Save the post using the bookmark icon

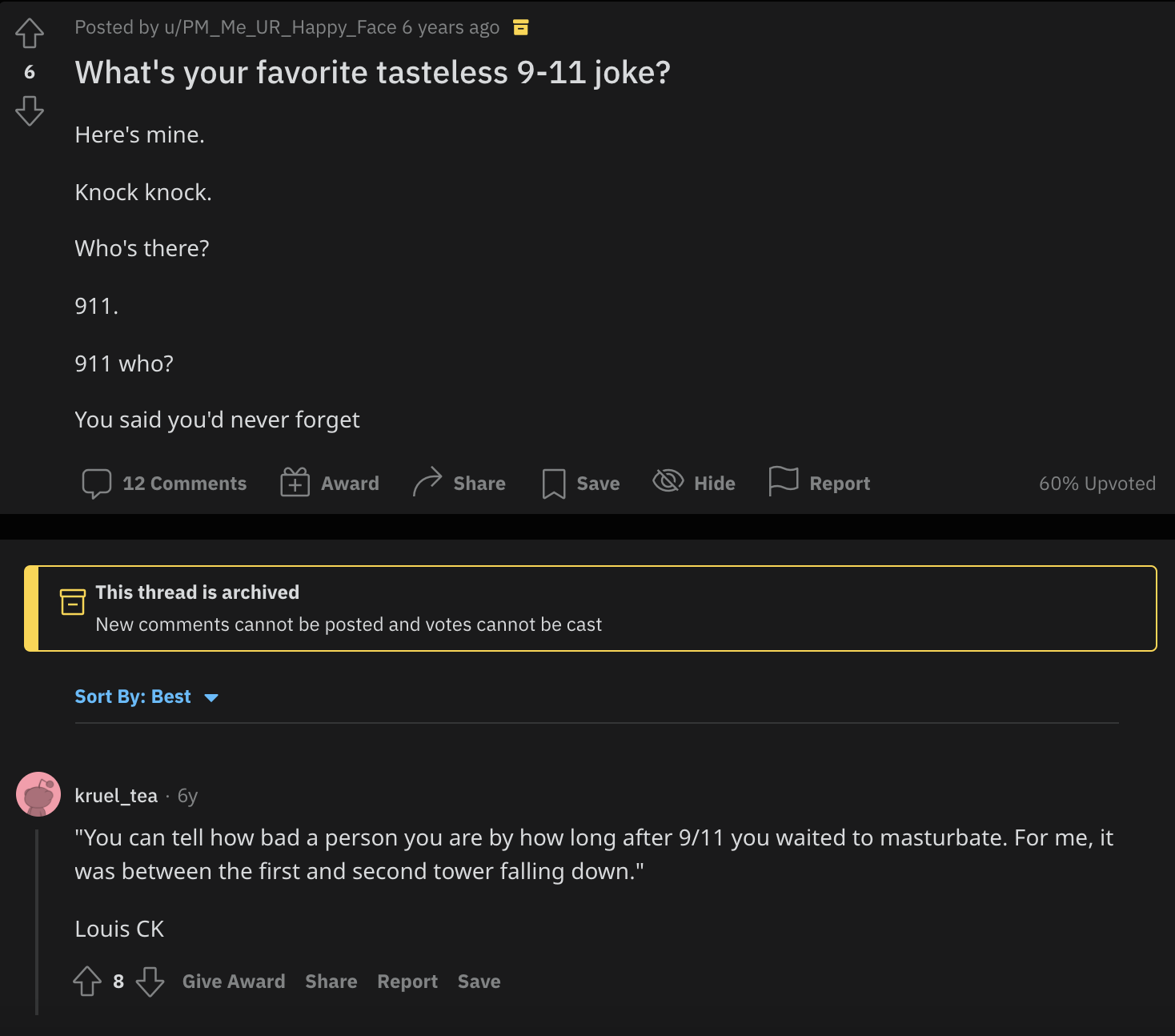(553, 483)
